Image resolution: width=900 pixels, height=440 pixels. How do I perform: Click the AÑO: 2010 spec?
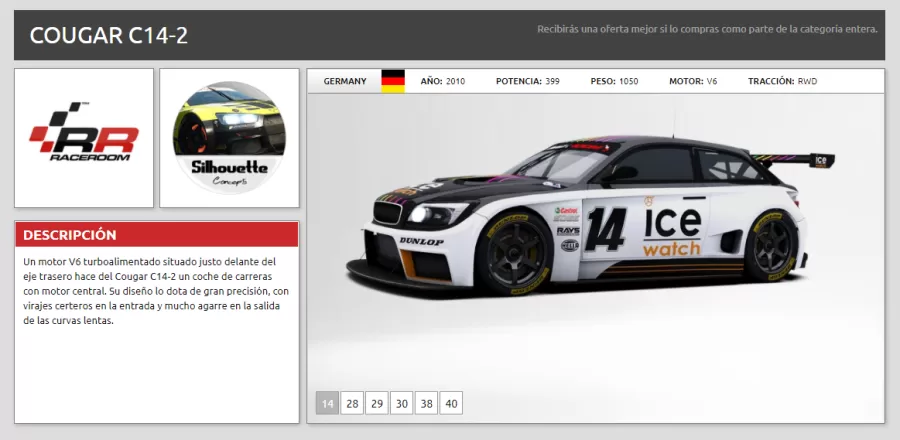point(443,81)
